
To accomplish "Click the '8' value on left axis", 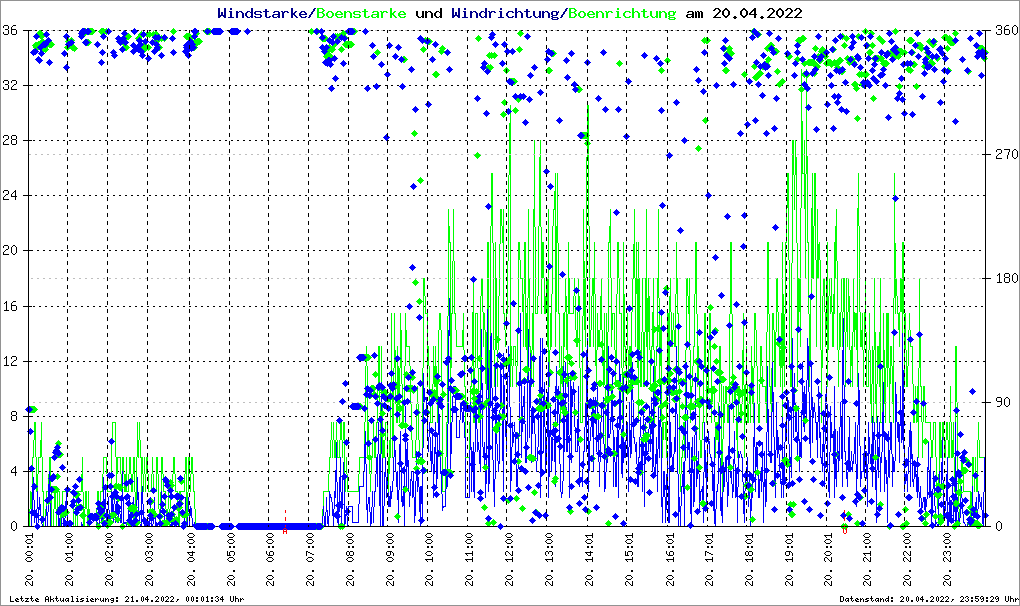I will click(x=14, y=416).
